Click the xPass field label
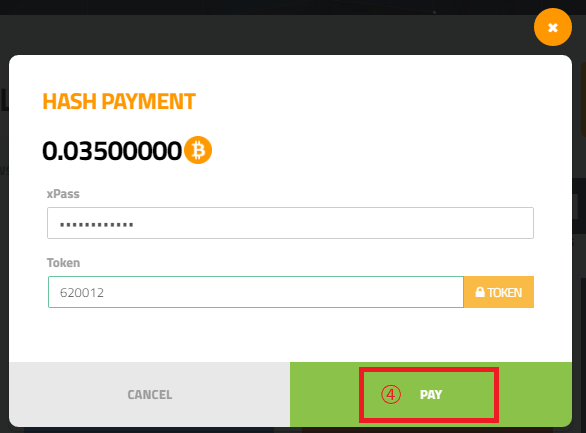 pos(63,194)
